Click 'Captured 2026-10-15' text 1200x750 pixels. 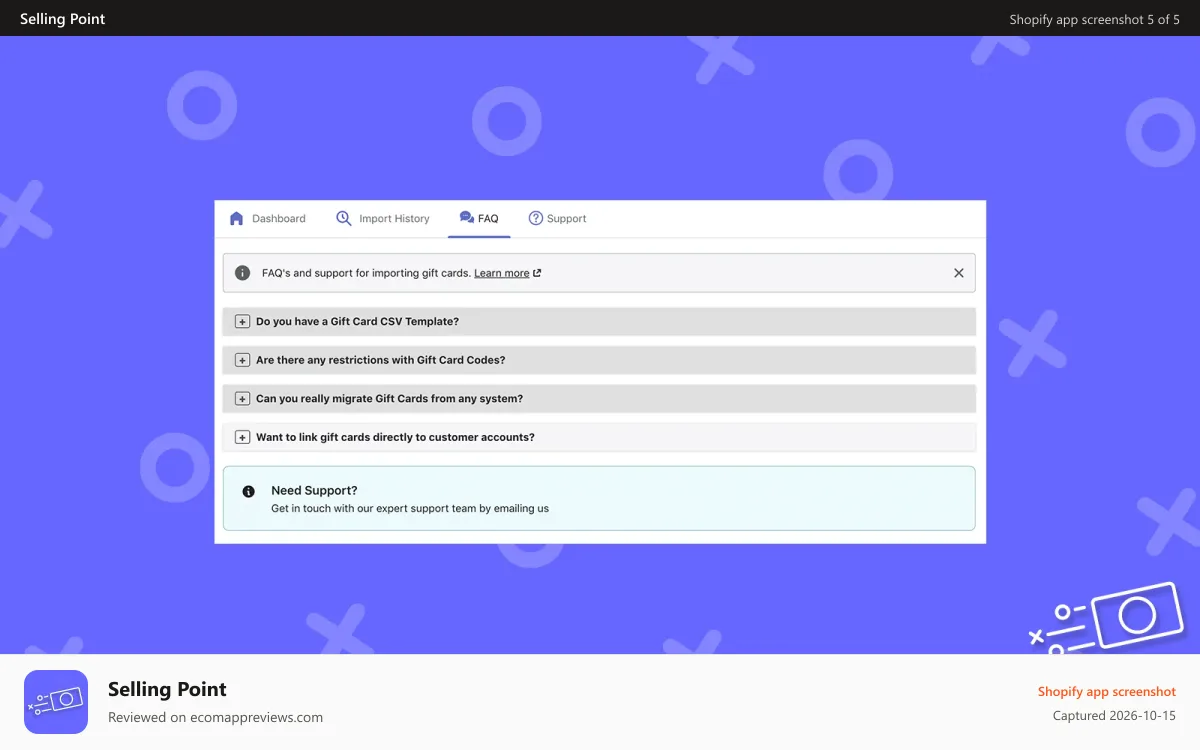1114,716
